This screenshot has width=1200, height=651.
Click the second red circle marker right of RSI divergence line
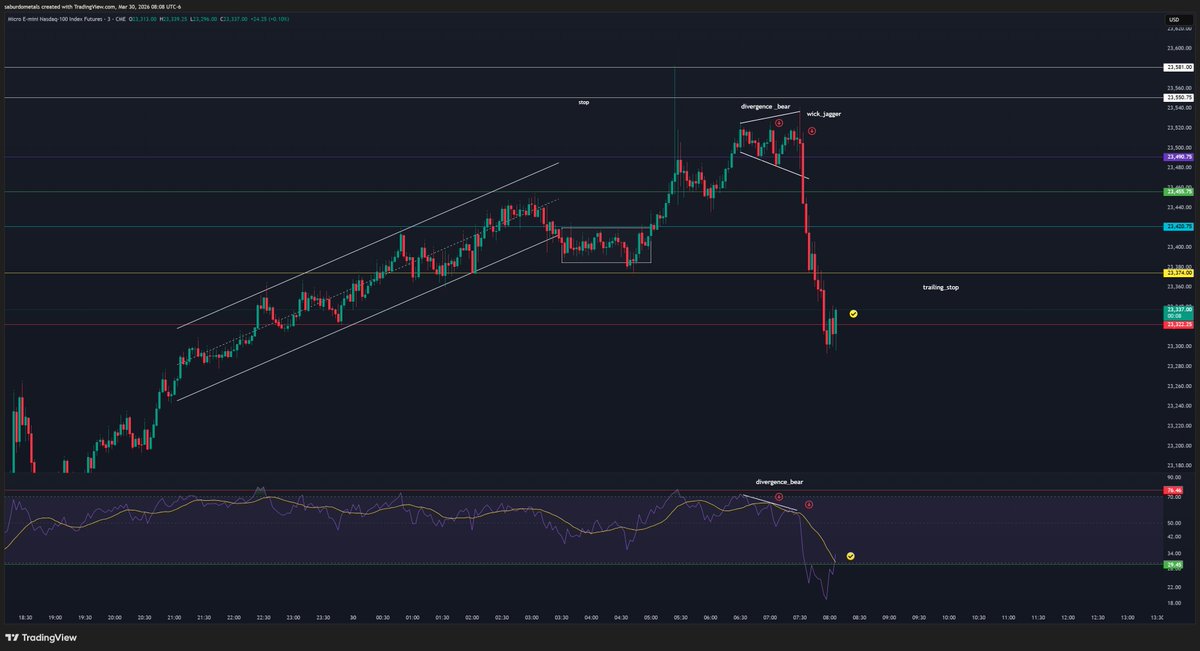(x=809, y=504)
